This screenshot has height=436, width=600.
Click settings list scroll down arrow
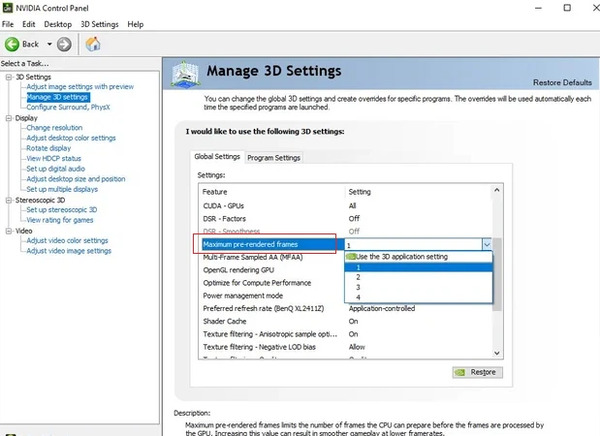pos(497,353)
